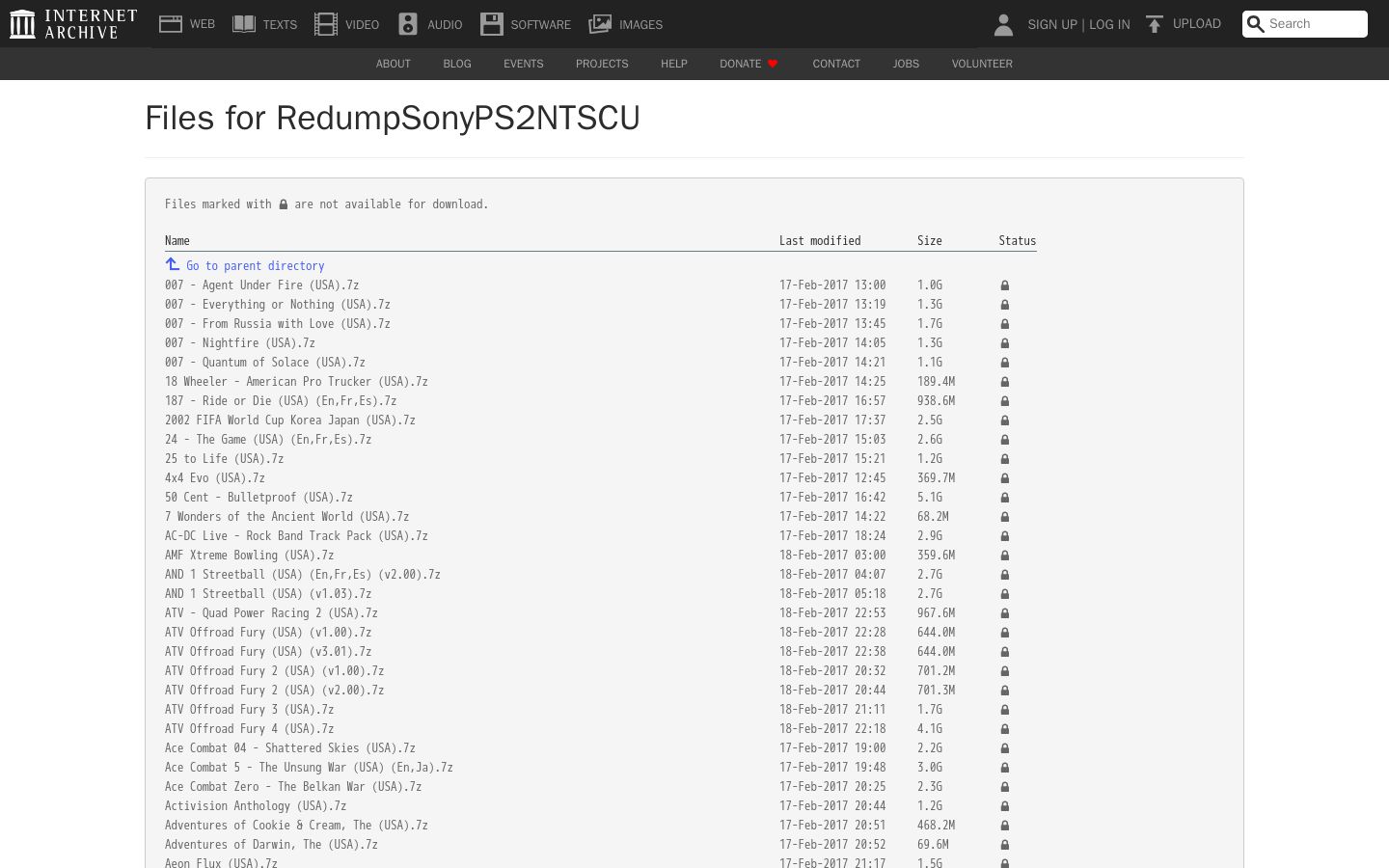1389x868 pixels.
Task: Open the Jobs menu item
Action: pyautogui.click(x=906, y=64)
